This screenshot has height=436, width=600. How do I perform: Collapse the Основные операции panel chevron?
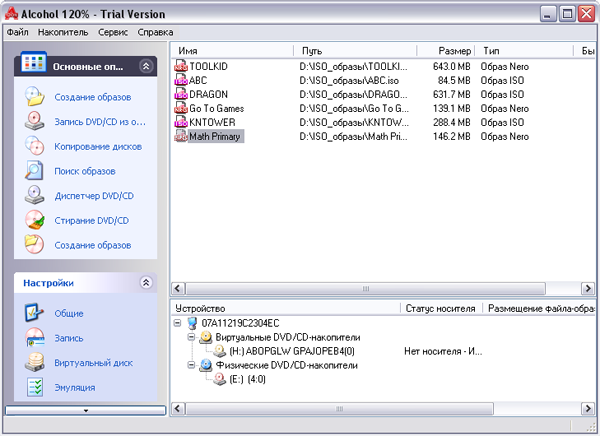point(146,66)
